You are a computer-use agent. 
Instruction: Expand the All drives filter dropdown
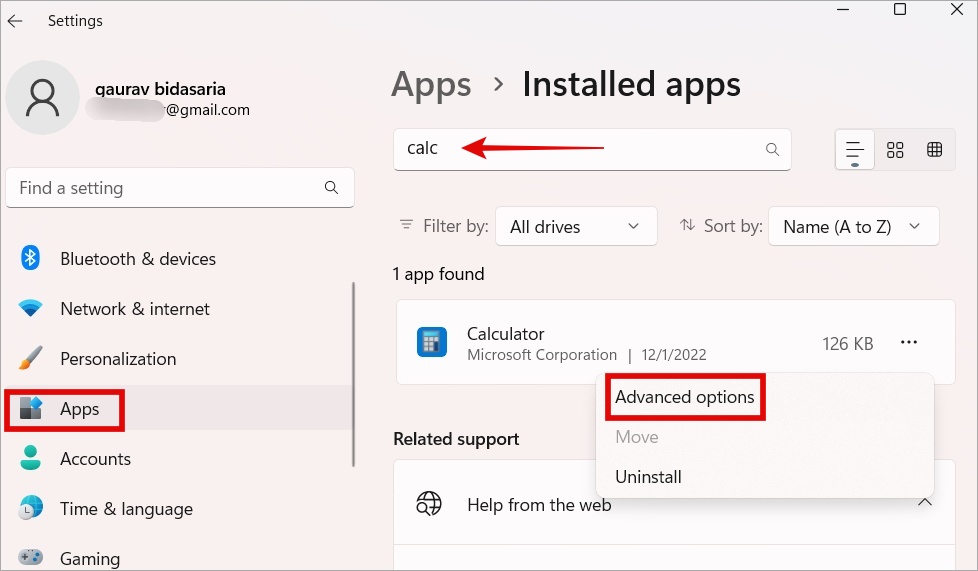tap(575, 227)
